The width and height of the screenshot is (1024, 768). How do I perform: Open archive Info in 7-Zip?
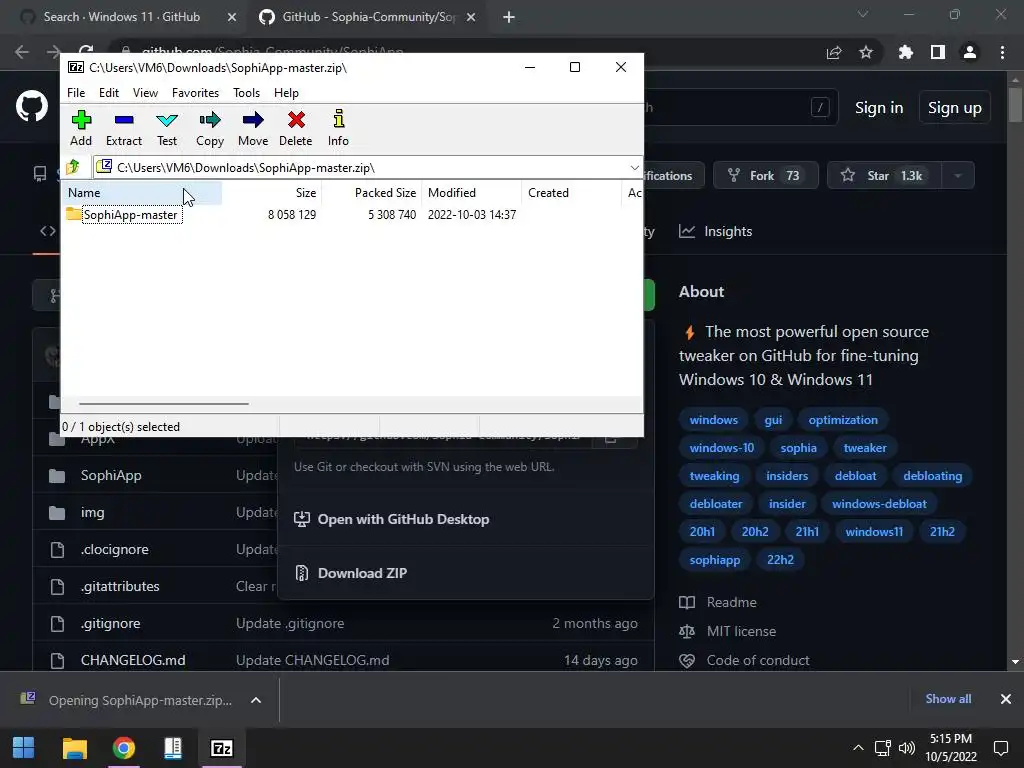(338, 128)
